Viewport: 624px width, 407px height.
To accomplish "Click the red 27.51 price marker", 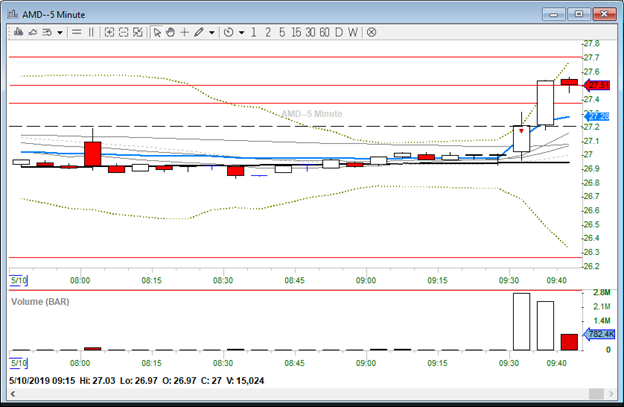I will 597,85.
